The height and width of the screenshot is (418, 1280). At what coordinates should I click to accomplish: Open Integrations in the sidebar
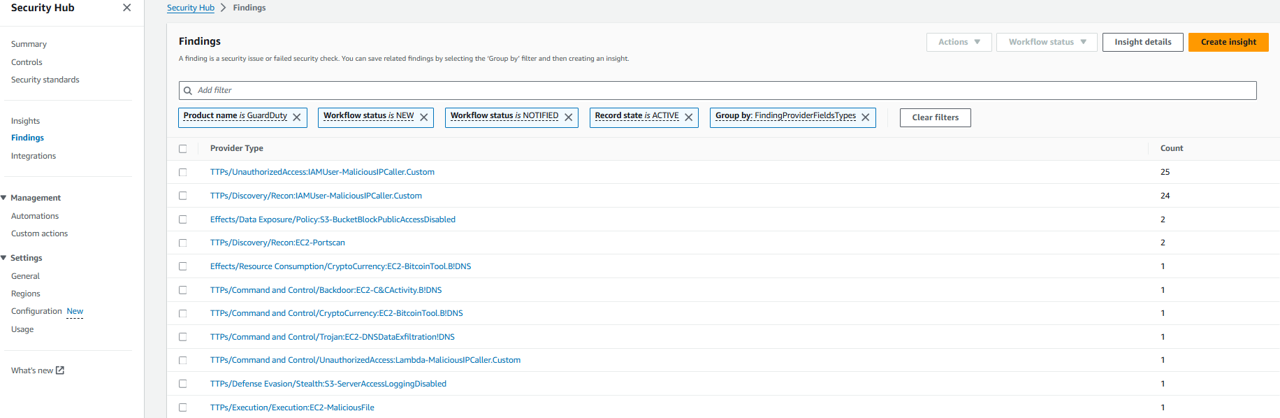click(34, 156)
